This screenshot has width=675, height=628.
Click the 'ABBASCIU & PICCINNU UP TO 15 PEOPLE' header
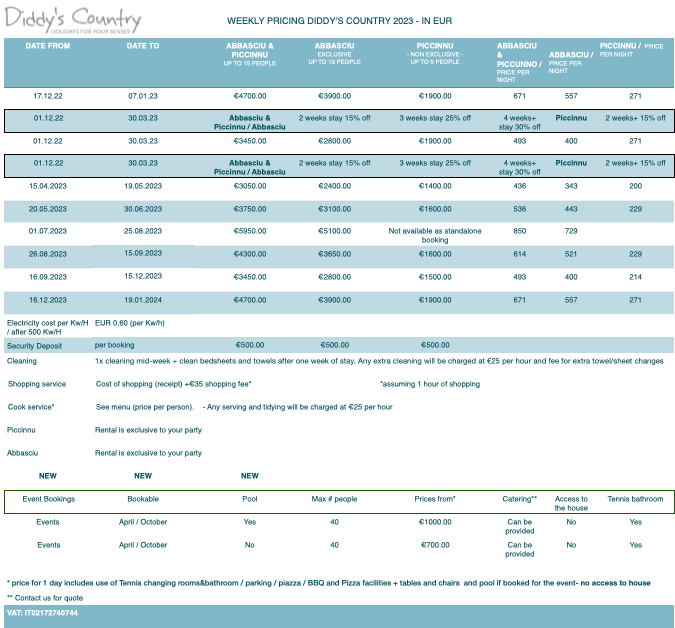click(250, 54)
